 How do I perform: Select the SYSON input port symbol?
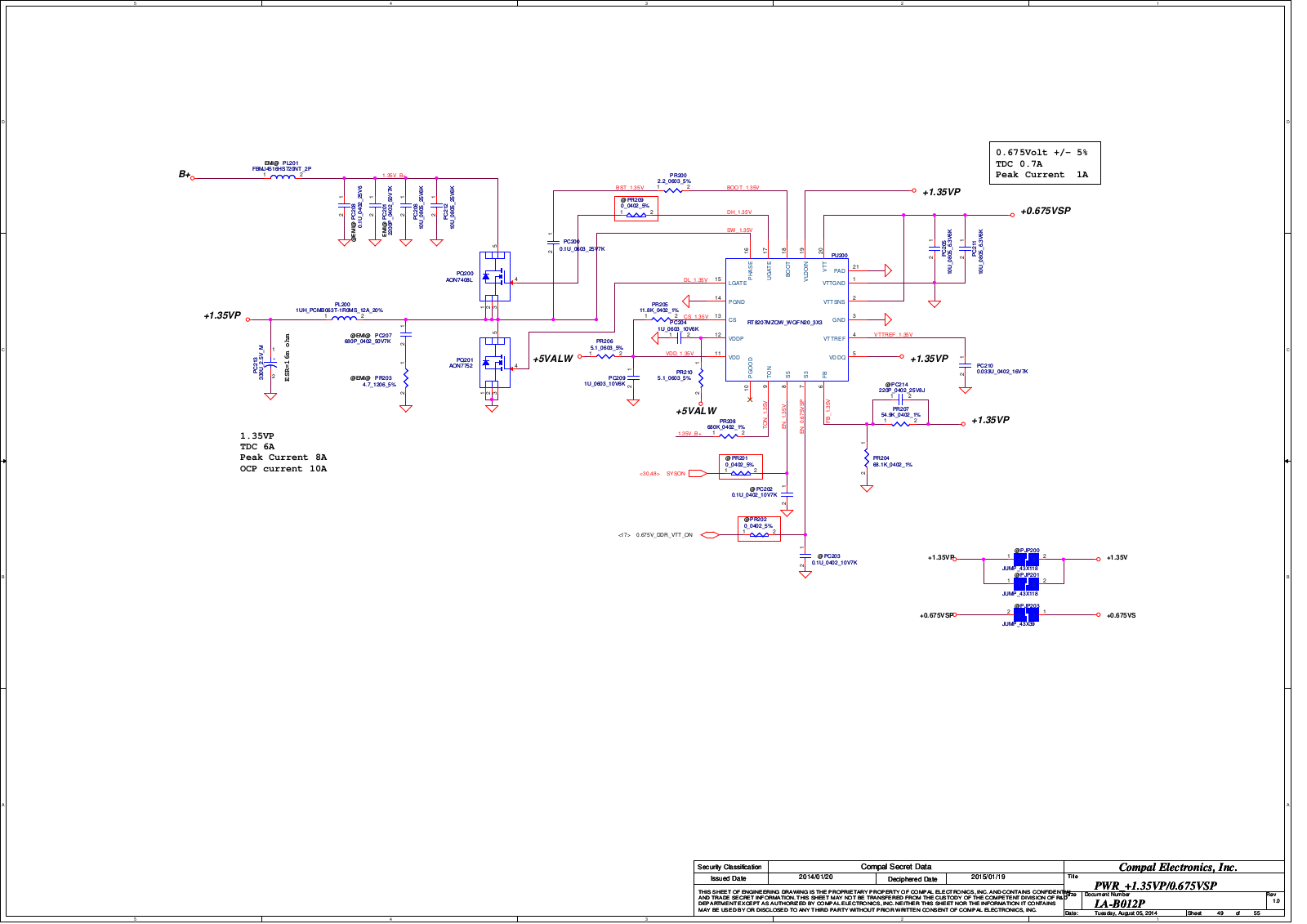tap(697, 473)
